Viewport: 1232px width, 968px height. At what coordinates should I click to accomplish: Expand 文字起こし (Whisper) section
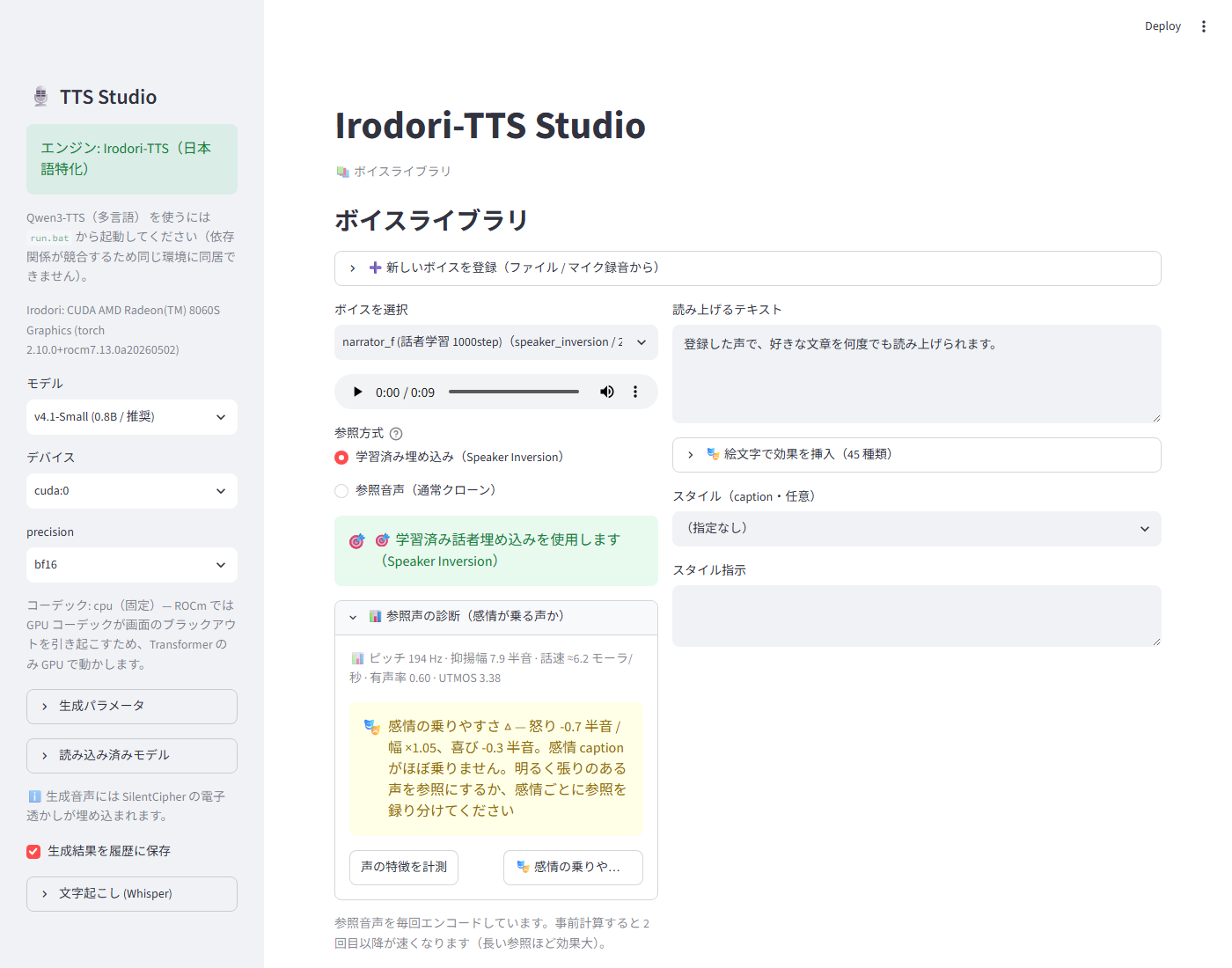pos(132,894)
